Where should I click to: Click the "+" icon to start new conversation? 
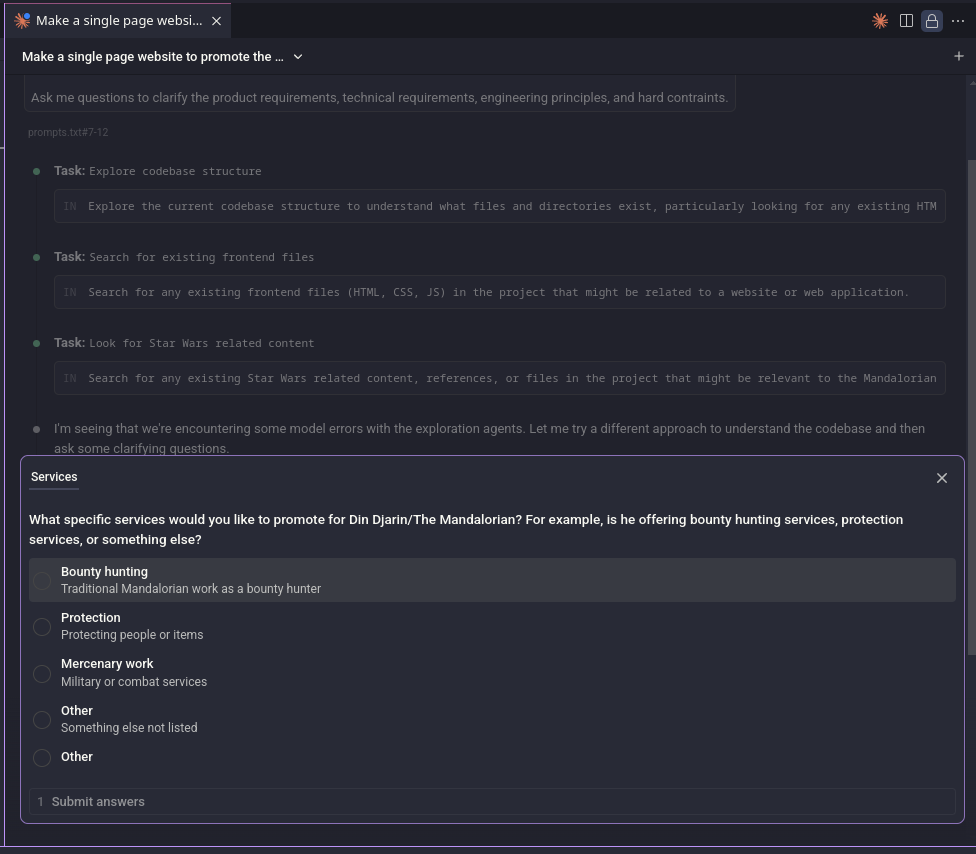pyautogui.click(x=958, y=56)
